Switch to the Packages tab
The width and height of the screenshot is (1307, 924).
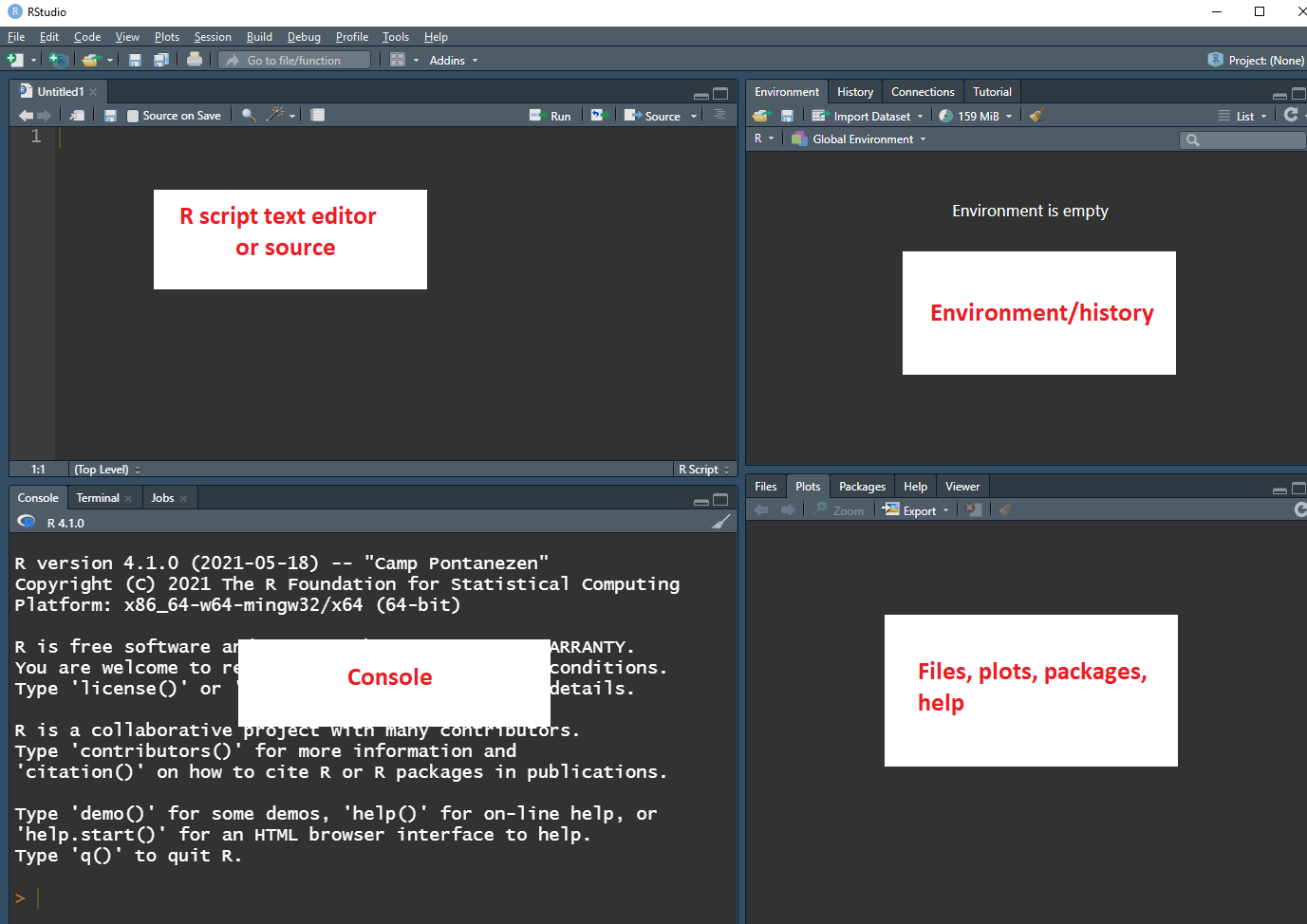[x=862, y=487]
